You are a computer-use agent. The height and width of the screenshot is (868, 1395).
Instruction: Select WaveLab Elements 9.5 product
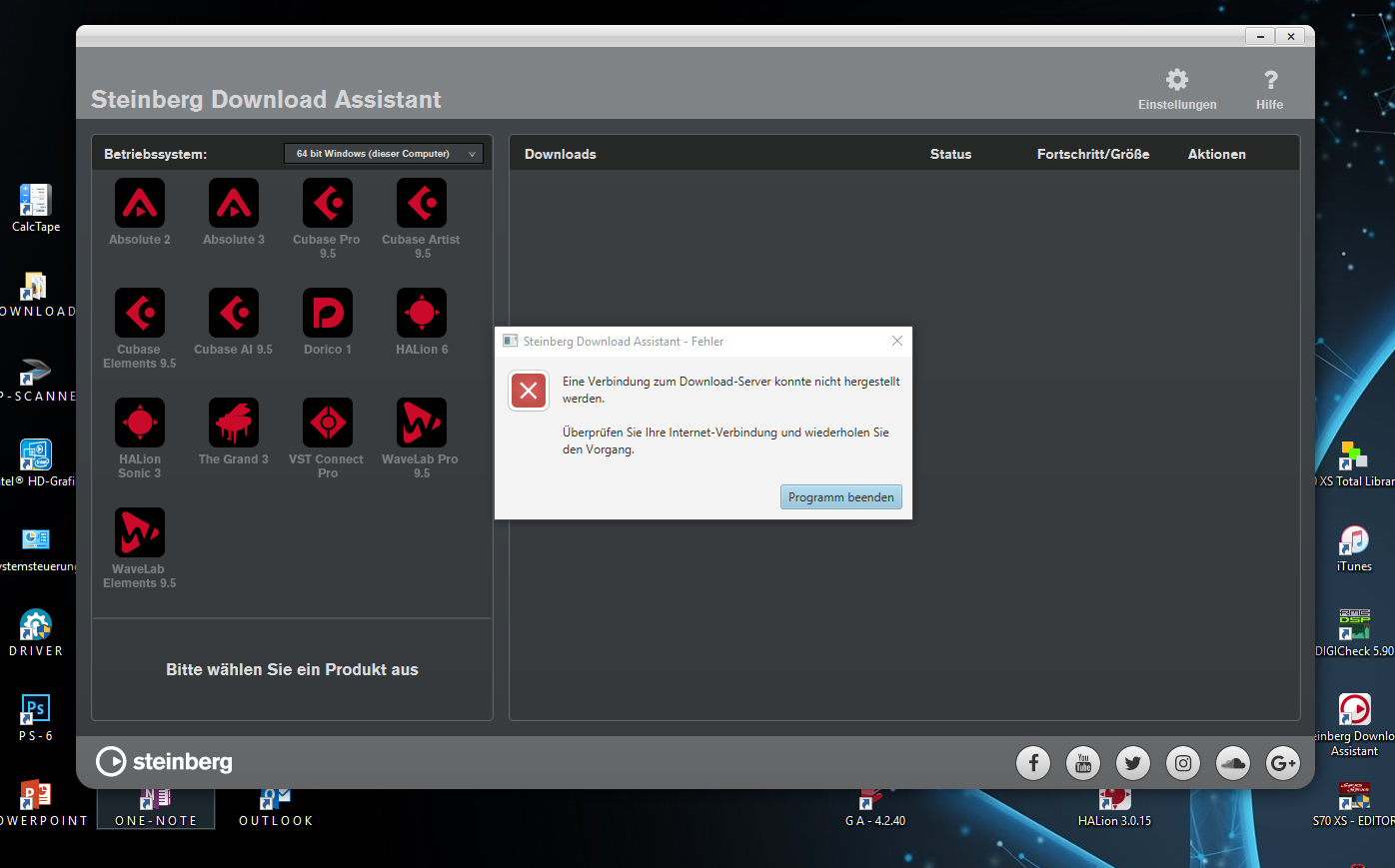pyautogui.click(x=140, y=532)
